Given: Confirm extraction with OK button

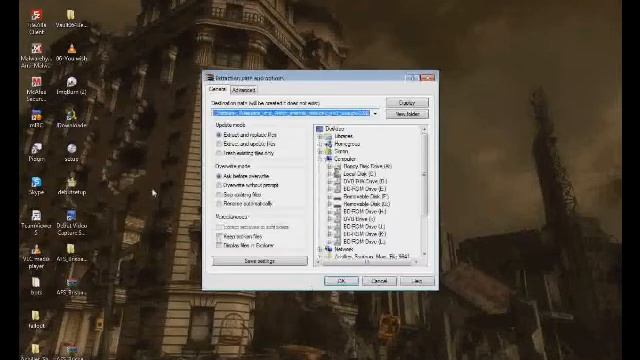Looking at the screenshot, I should coord(341,281).
